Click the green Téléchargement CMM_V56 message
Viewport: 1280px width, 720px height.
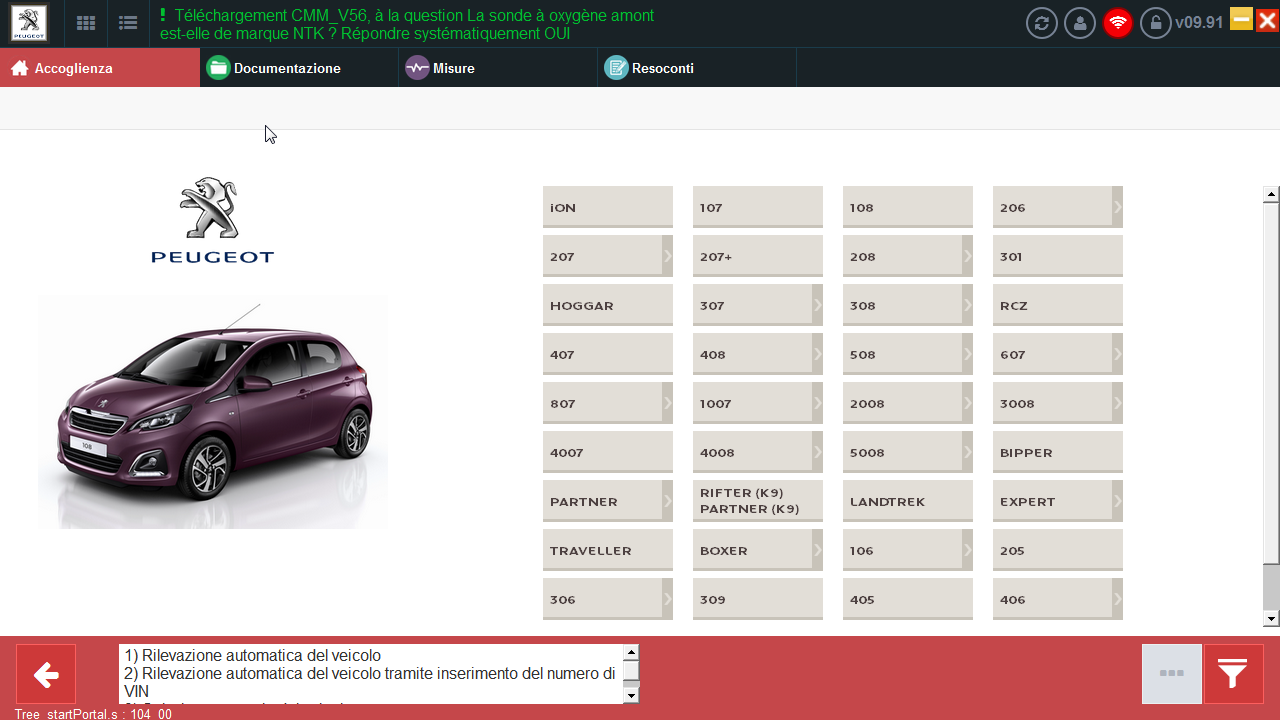click(x=407, y=24)
